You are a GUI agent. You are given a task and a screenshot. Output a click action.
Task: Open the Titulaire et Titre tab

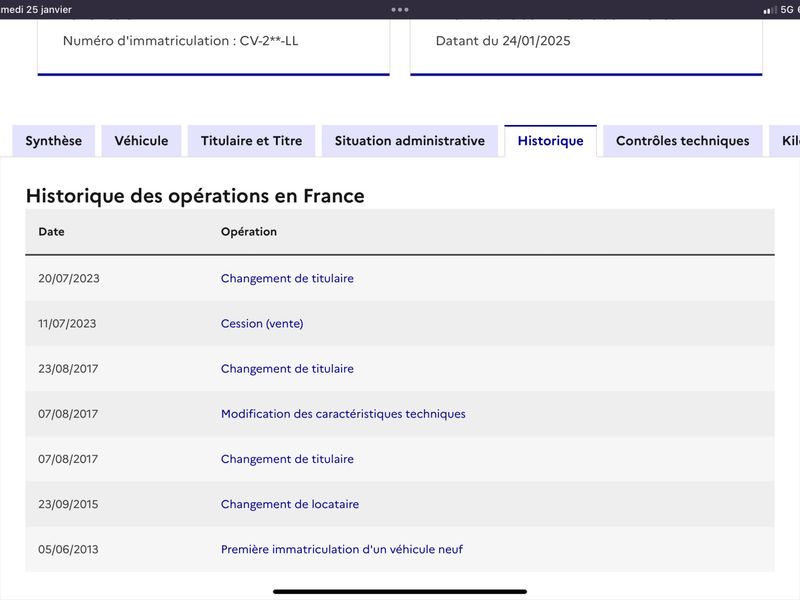pos(252,141)
